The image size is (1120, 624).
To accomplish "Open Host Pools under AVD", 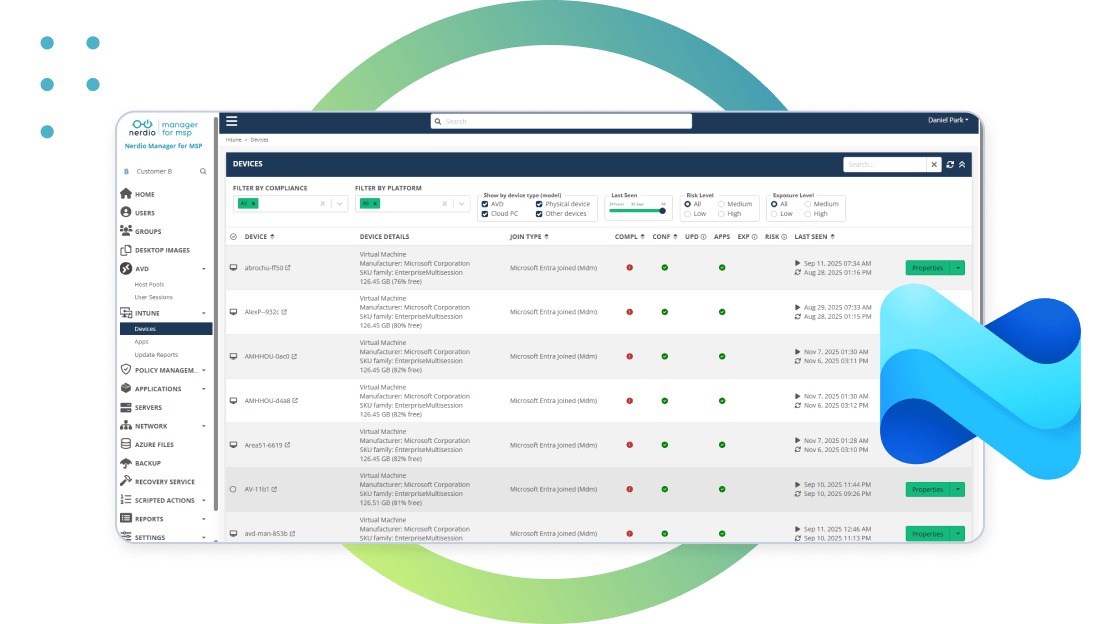I will coord(149,285).
